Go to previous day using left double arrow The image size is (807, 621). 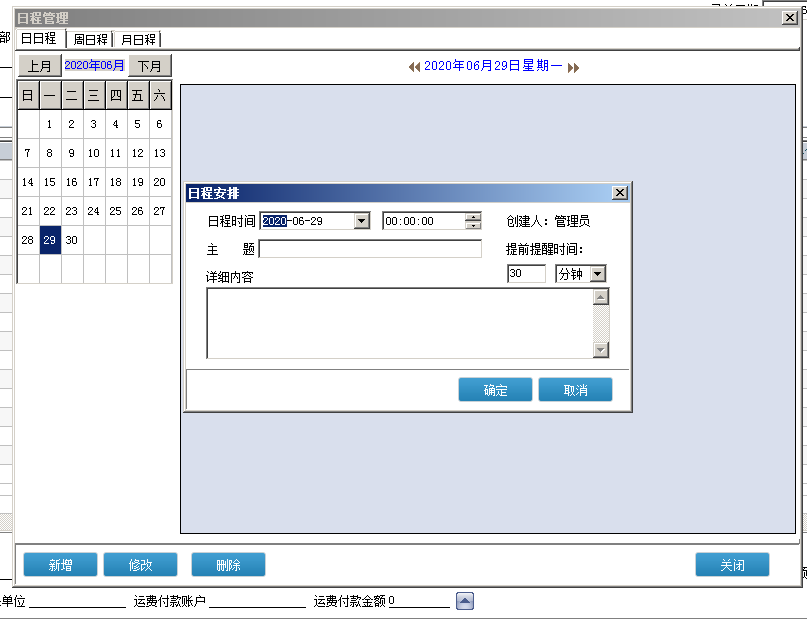point(414,67)
